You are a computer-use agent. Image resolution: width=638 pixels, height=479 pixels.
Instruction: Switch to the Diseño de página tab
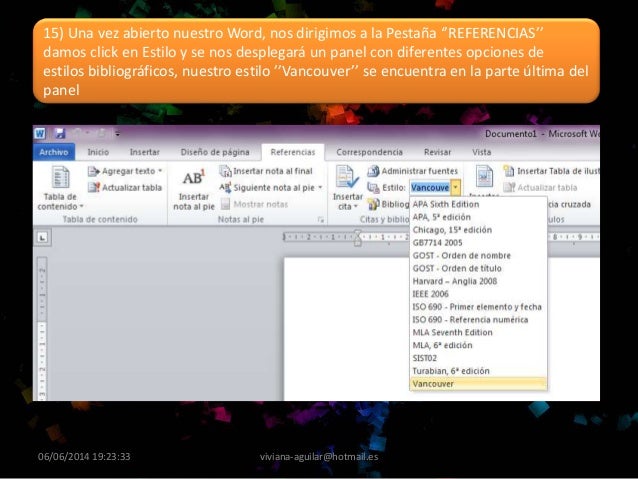click(x=215, y=152)
